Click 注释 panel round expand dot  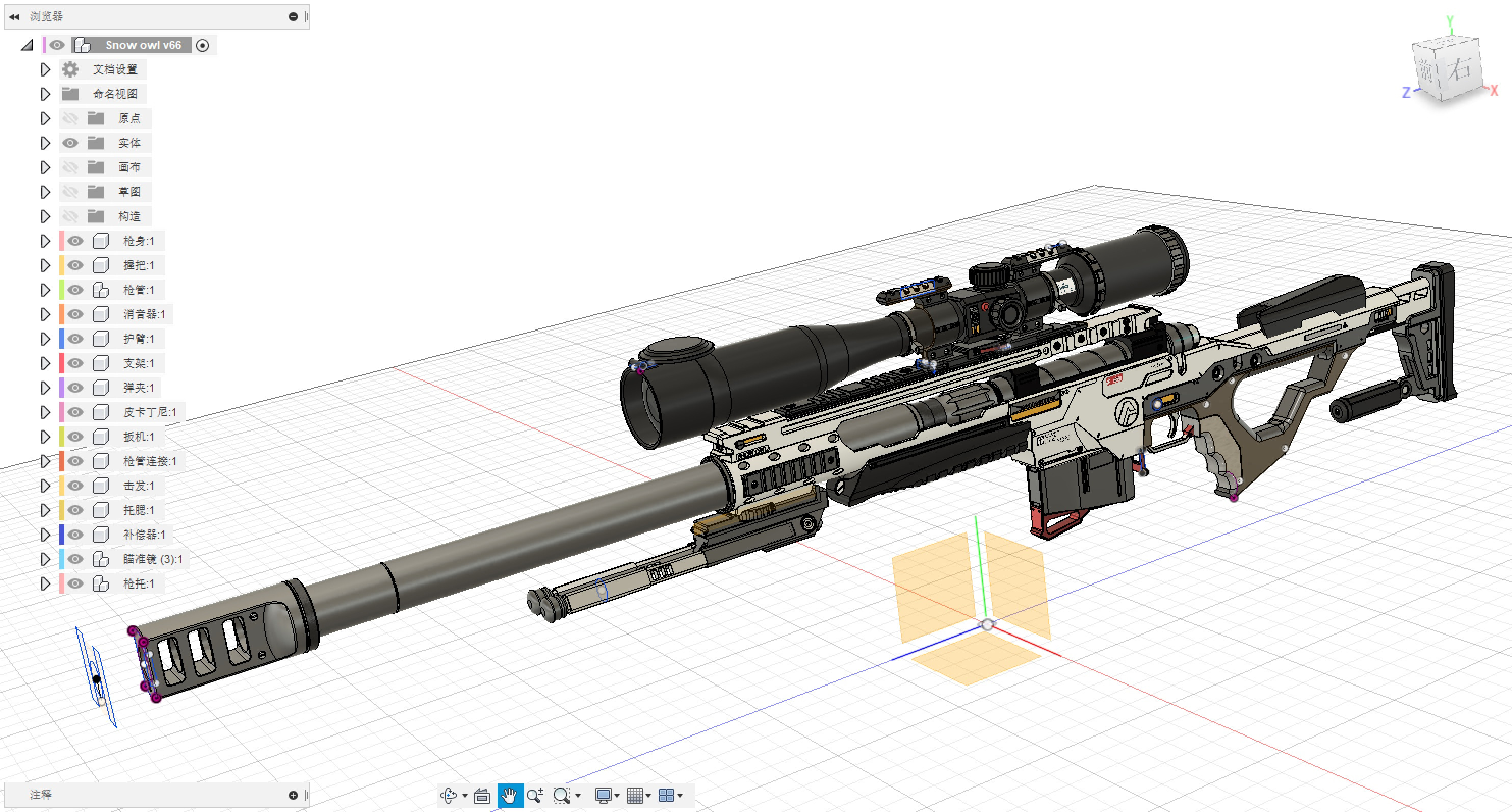(x=293, y=795)
